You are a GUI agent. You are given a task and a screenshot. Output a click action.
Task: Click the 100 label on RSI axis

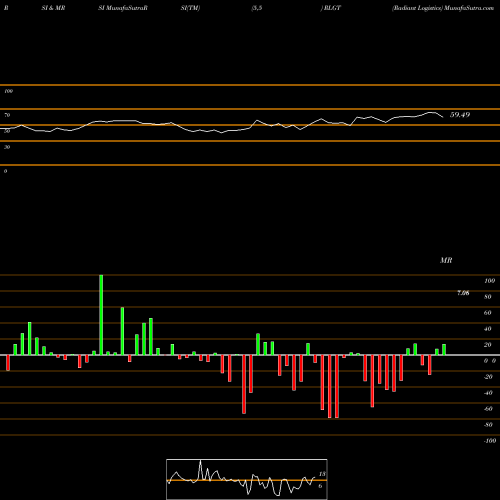[x=8, y=91]
